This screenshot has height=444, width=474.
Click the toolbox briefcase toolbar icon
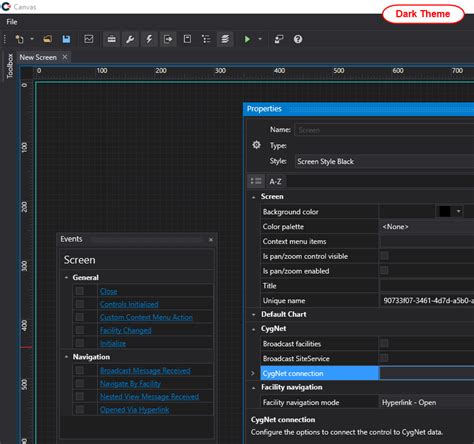(112, 39)
